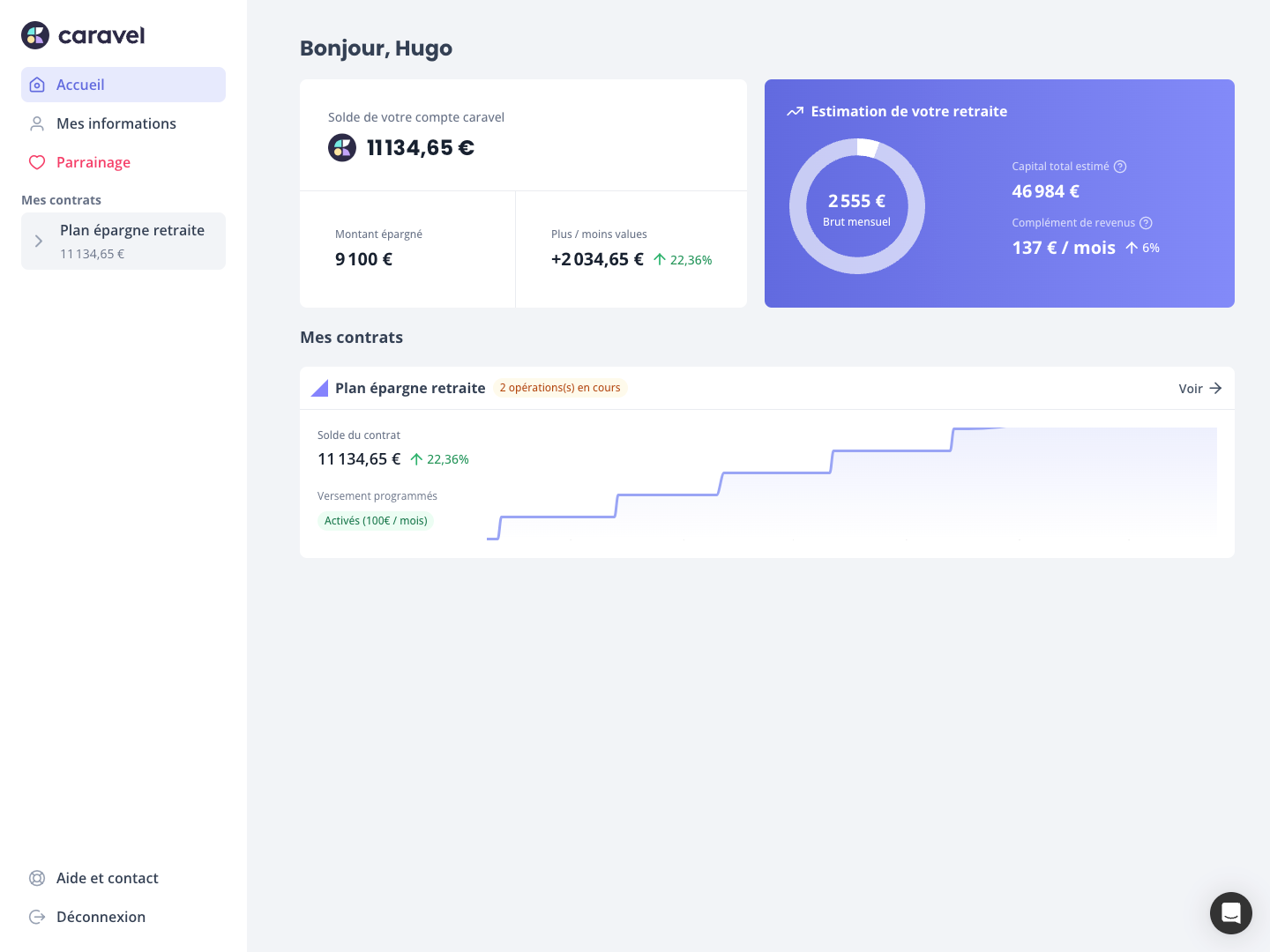Open the Capital total estimé info tooltip
The image size is (1270, 952).
[1120, 166]
